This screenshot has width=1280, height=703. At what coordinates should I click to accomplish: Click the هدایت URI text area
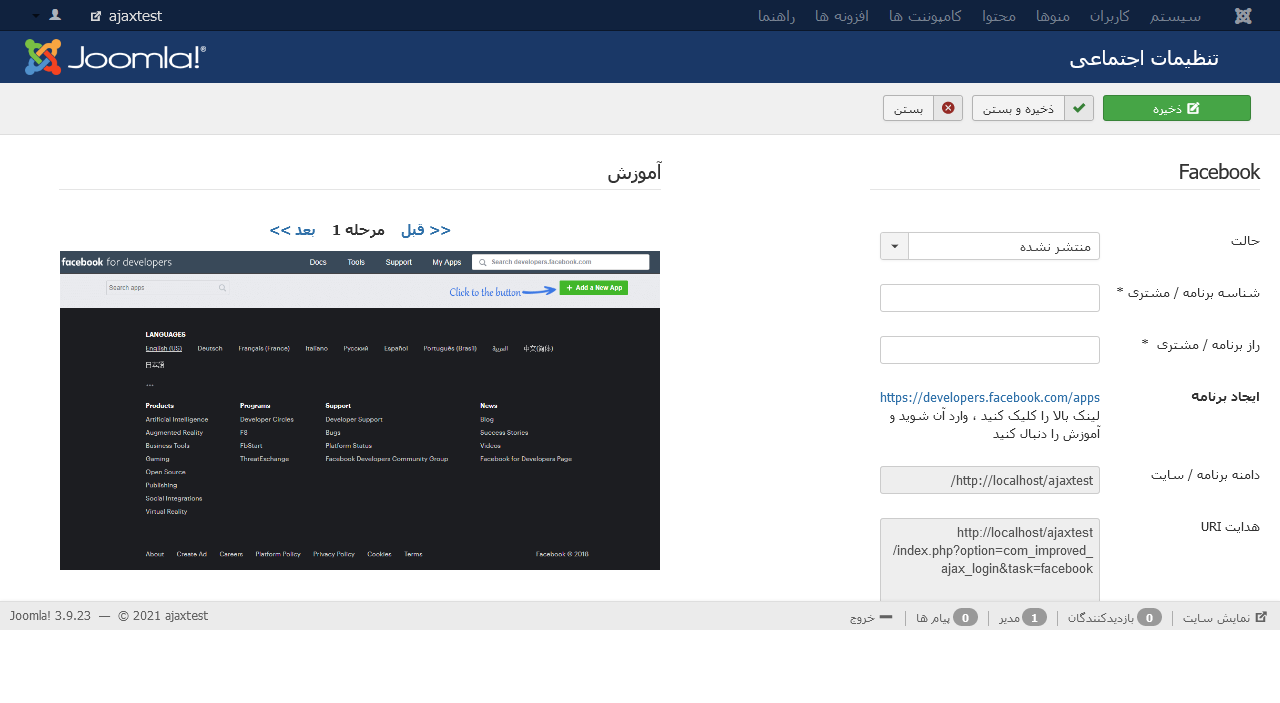coord(990,558)
